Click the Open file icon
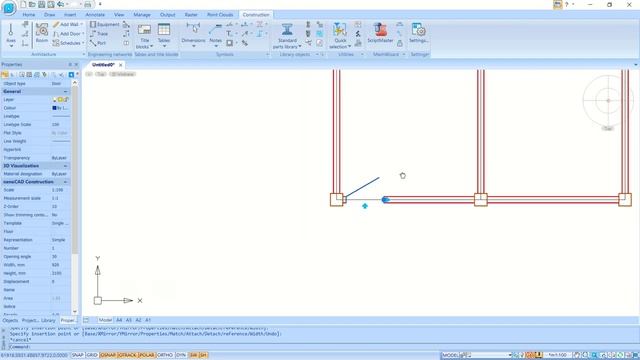Image resolution: width=640 pixels, height=360 pixels. pyautogui.click(x=32, y=4)
